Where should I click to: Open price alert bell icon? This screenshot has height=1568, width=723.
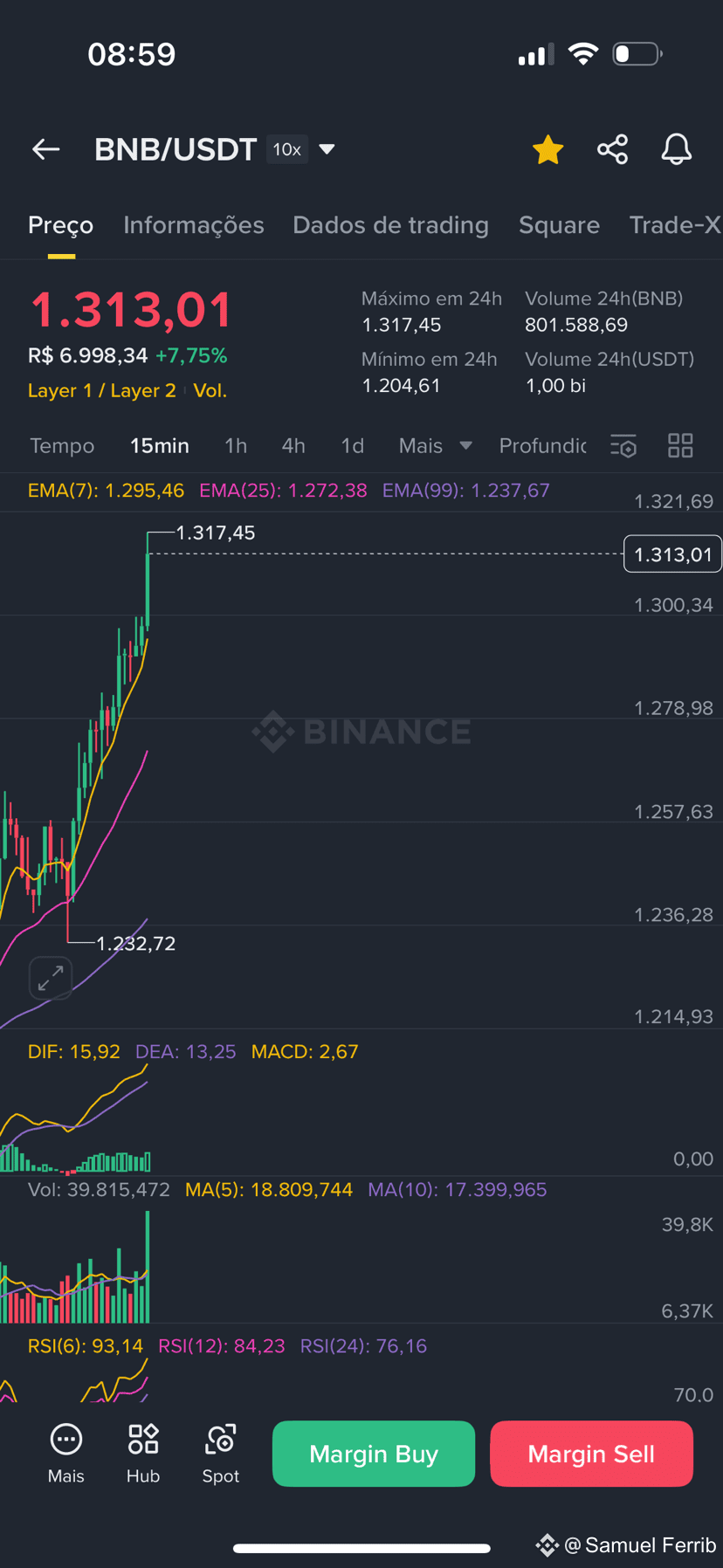677,149
